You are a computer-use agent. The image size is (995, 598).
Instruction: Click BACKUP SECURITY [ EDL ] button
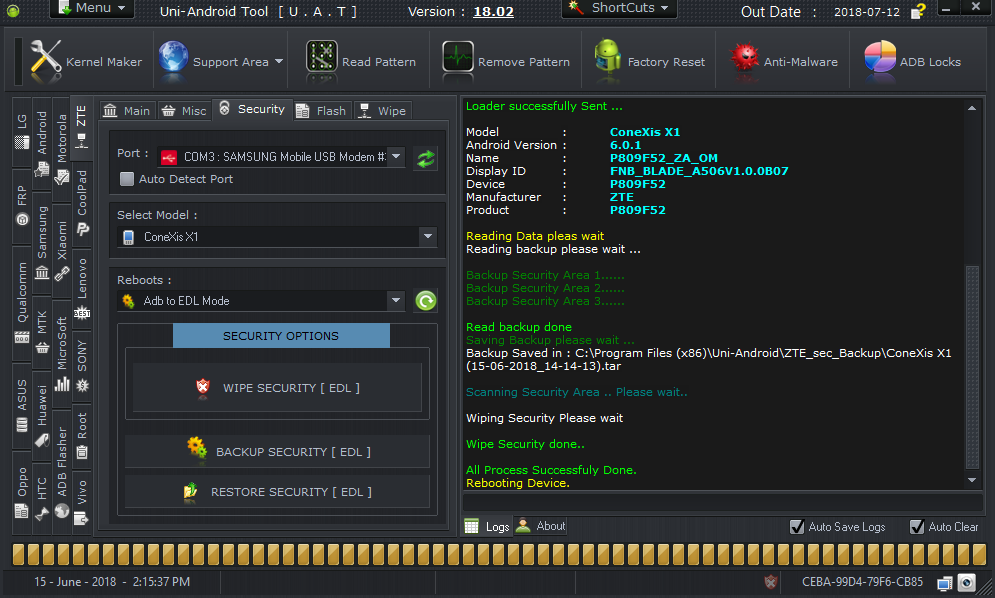tap(277, 451)
